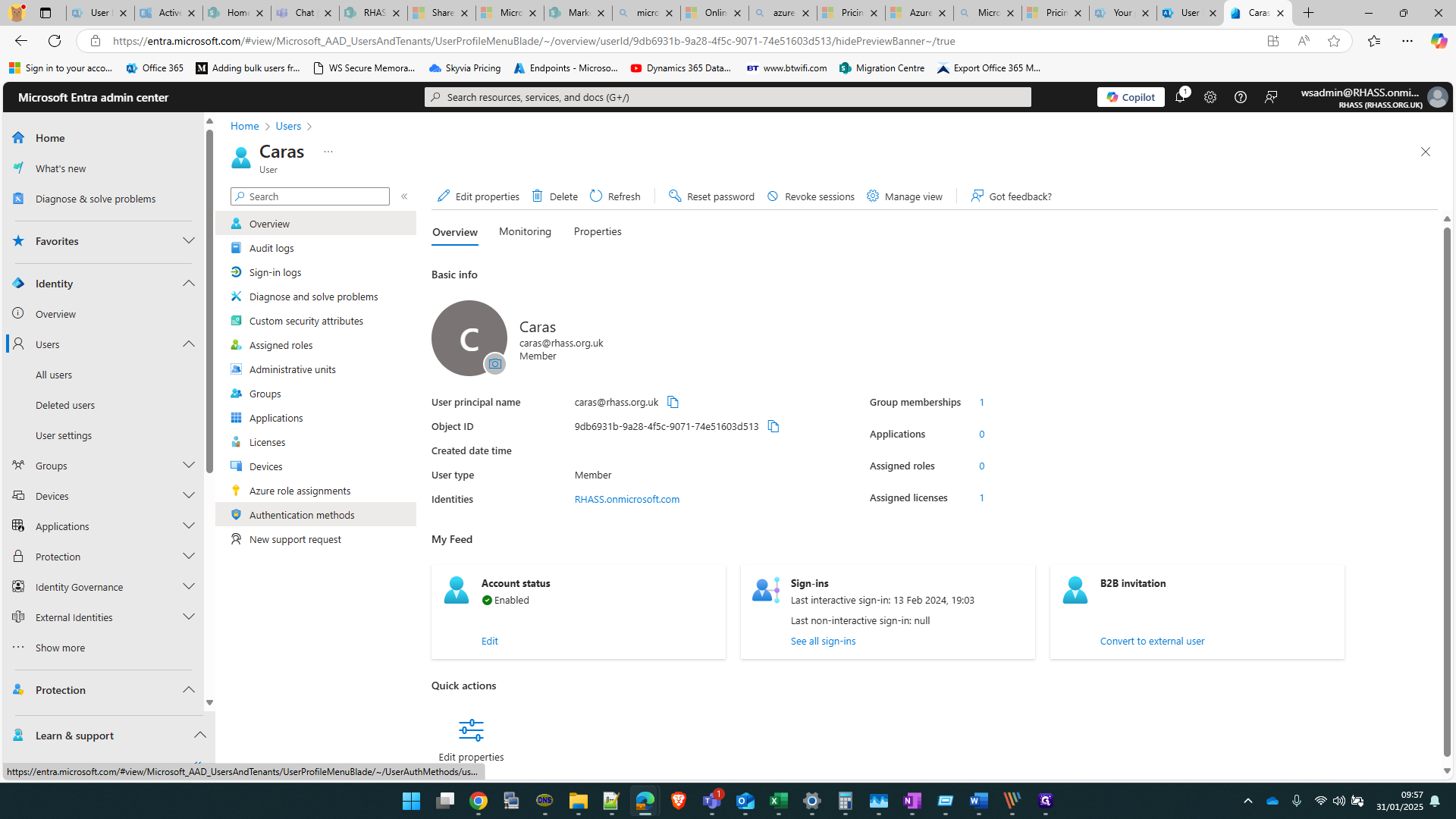Open Deleted users in navigation
Screen dimensions: 1456x819
click(x=65, y=405)
